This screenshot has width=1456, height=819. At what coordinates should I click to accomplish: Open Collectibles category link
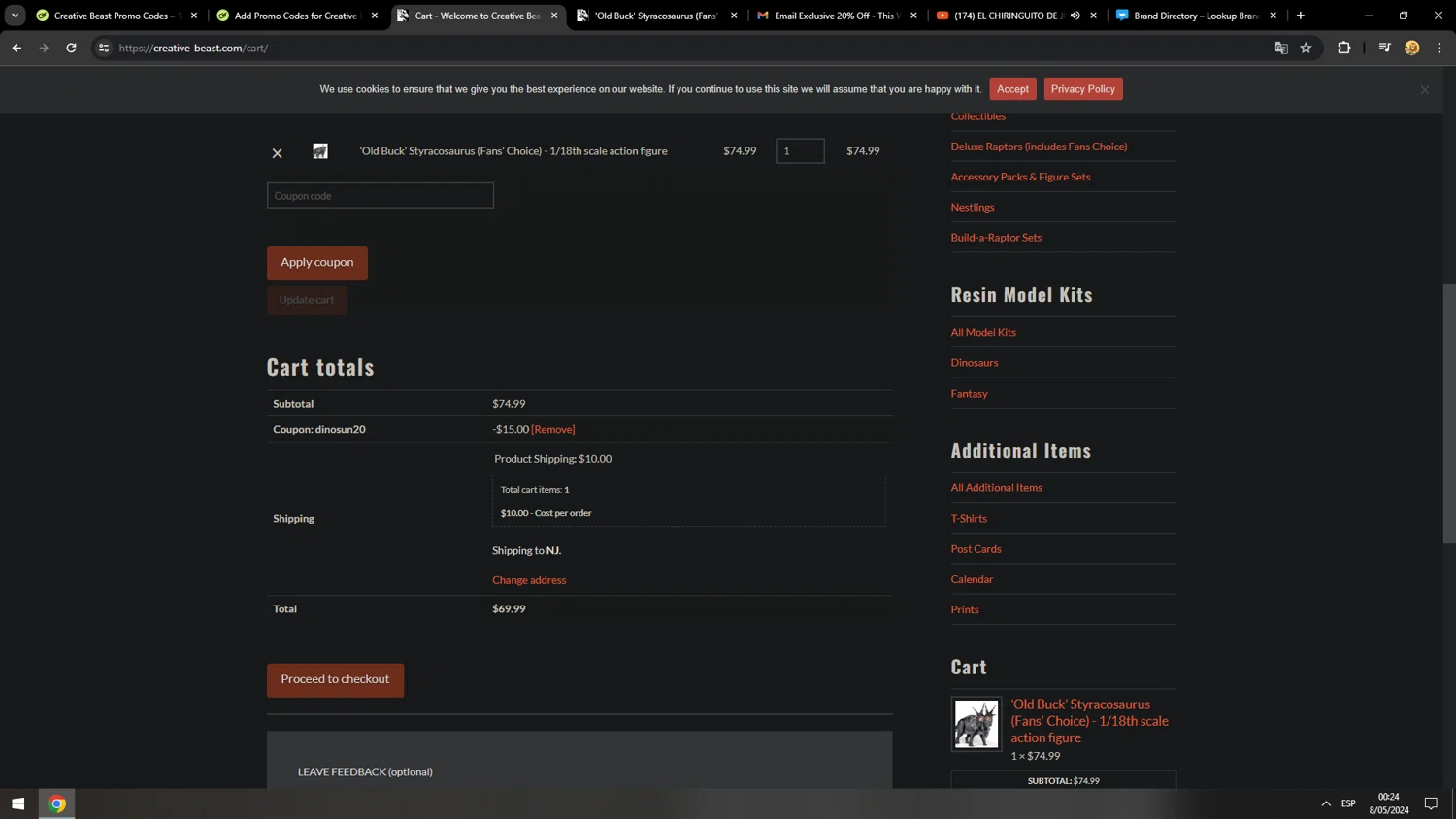(x=978, y=116)
